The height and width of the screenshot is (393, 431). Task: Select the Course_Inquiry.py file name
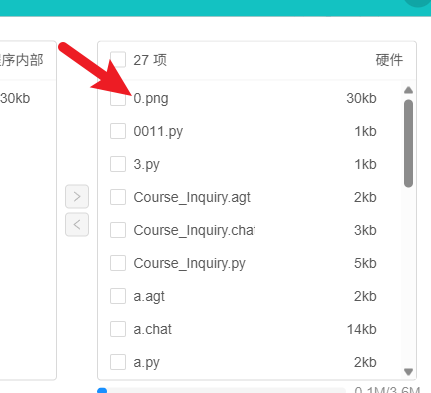pyautogui.click(x=189, y=264)
